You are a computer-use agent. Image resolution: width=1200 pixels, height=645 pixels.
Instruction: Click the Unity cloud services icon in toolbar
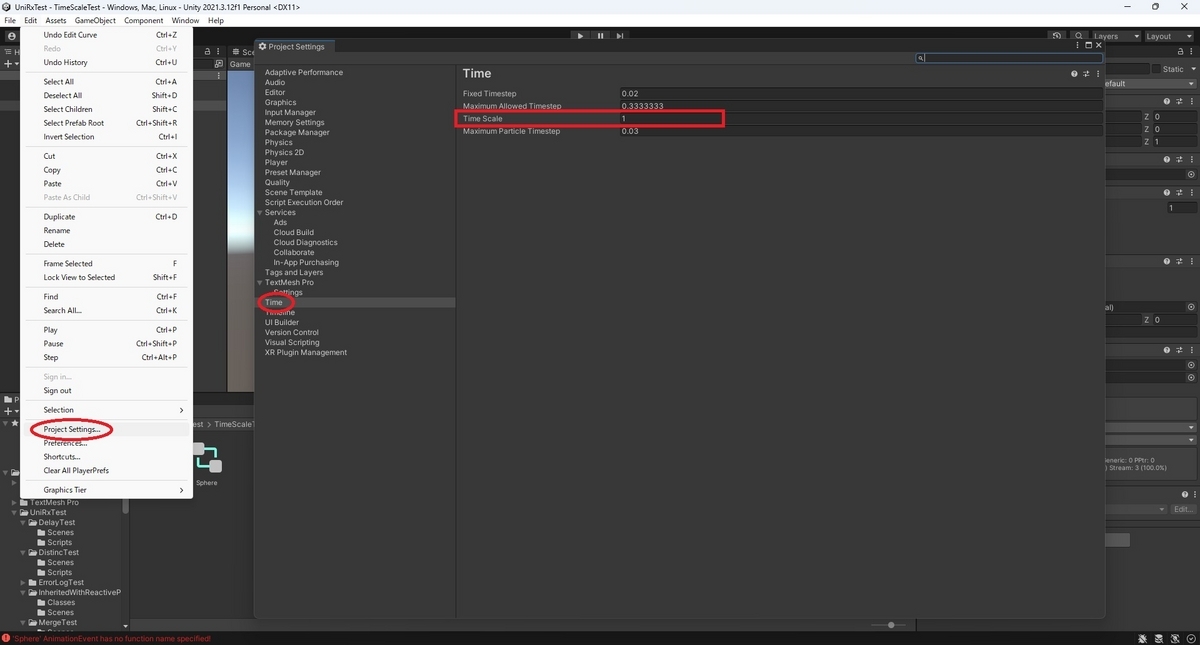tap(1057, 35)
